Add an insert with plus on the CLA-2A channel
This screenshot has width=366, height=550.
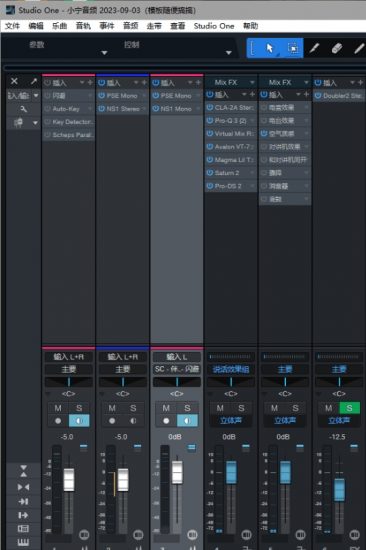tap(252, 94)
